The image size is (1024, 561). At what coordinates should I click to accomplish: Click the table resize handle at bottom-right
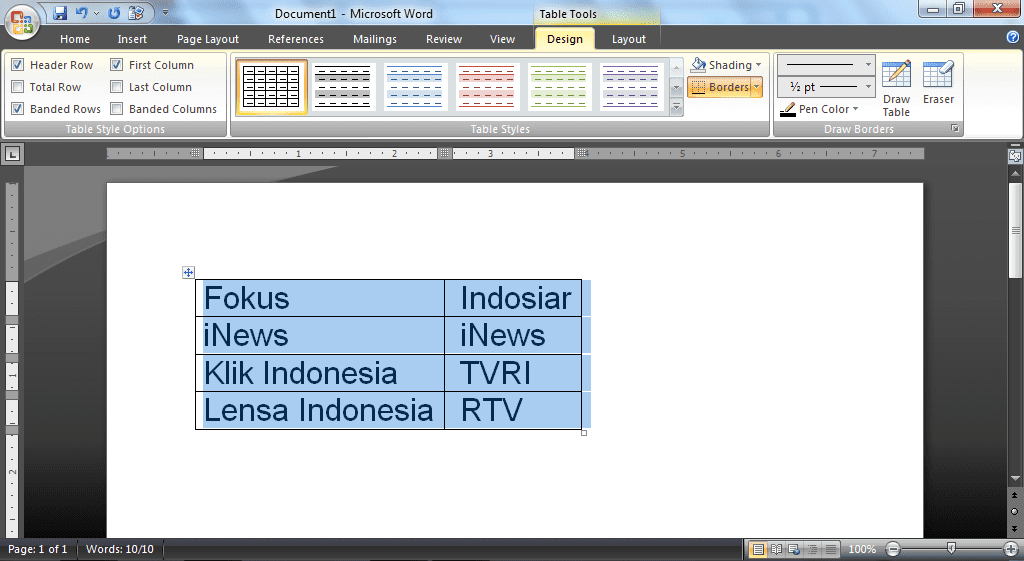pyautogui.click(x=584, y=432)
